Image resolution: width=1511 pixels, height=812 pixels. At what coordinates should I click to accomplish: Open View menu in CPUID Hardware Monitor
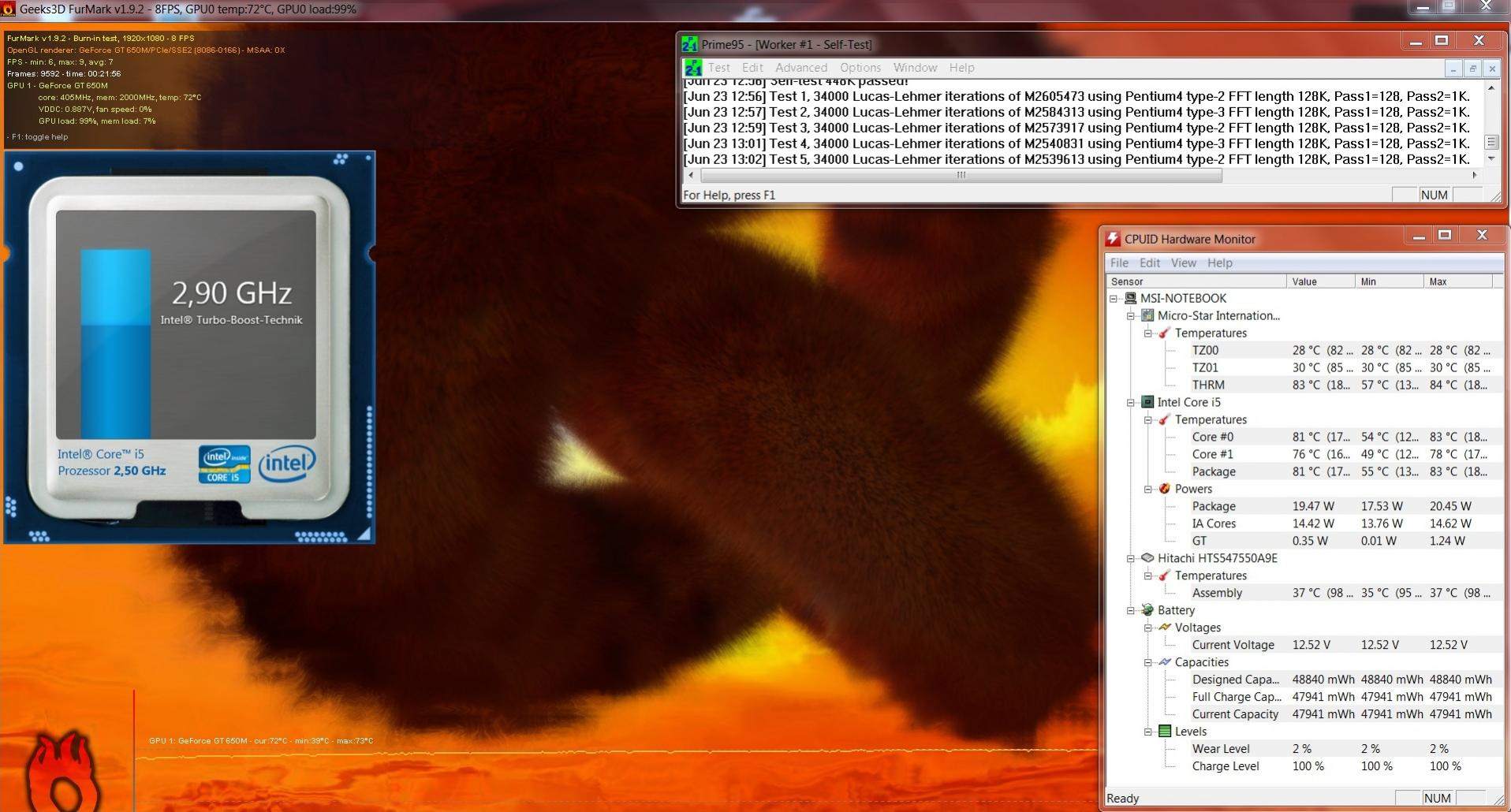point(1183,263)
